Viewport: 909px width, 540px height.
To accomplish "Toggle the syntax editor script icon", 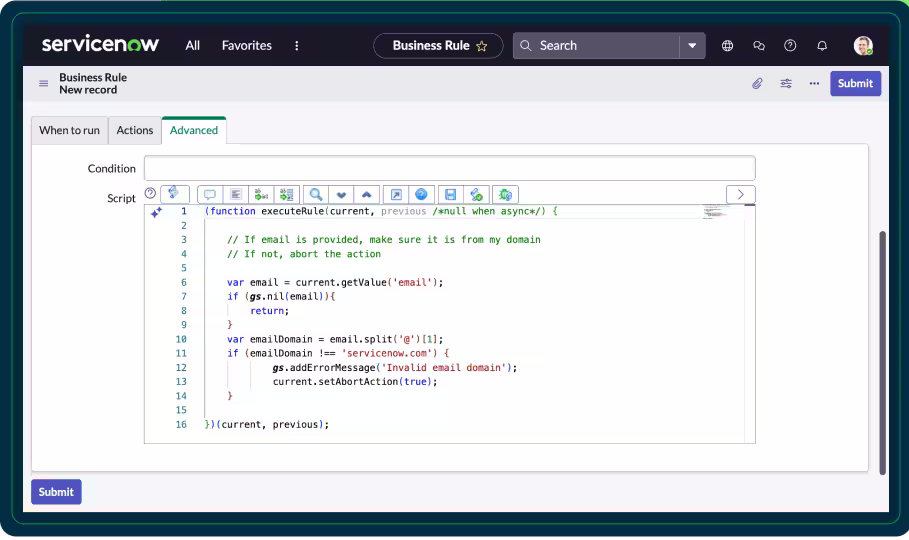I will click(x=174, y=194).
